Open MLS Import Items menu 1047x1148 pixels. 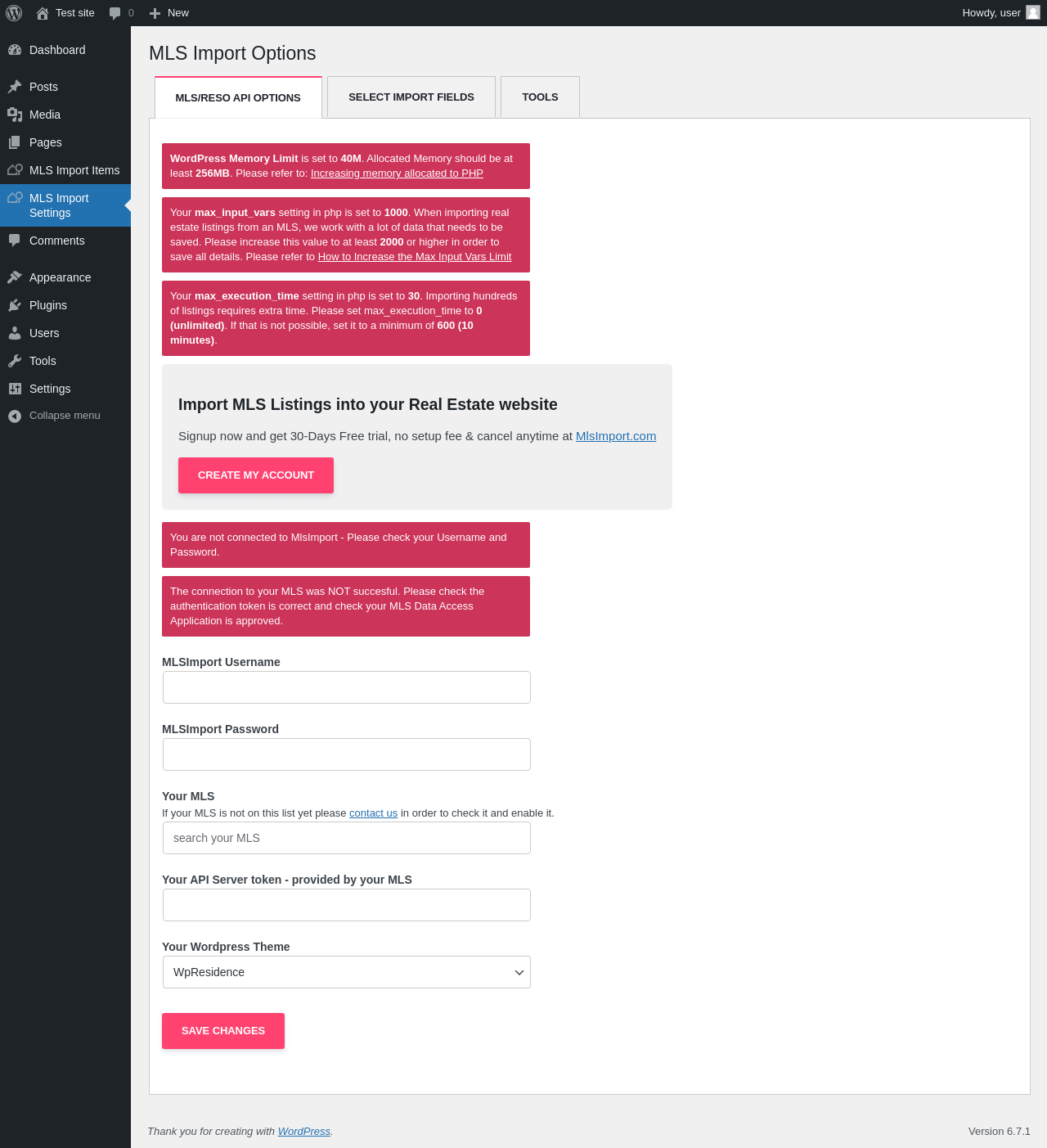click(65, 170)
